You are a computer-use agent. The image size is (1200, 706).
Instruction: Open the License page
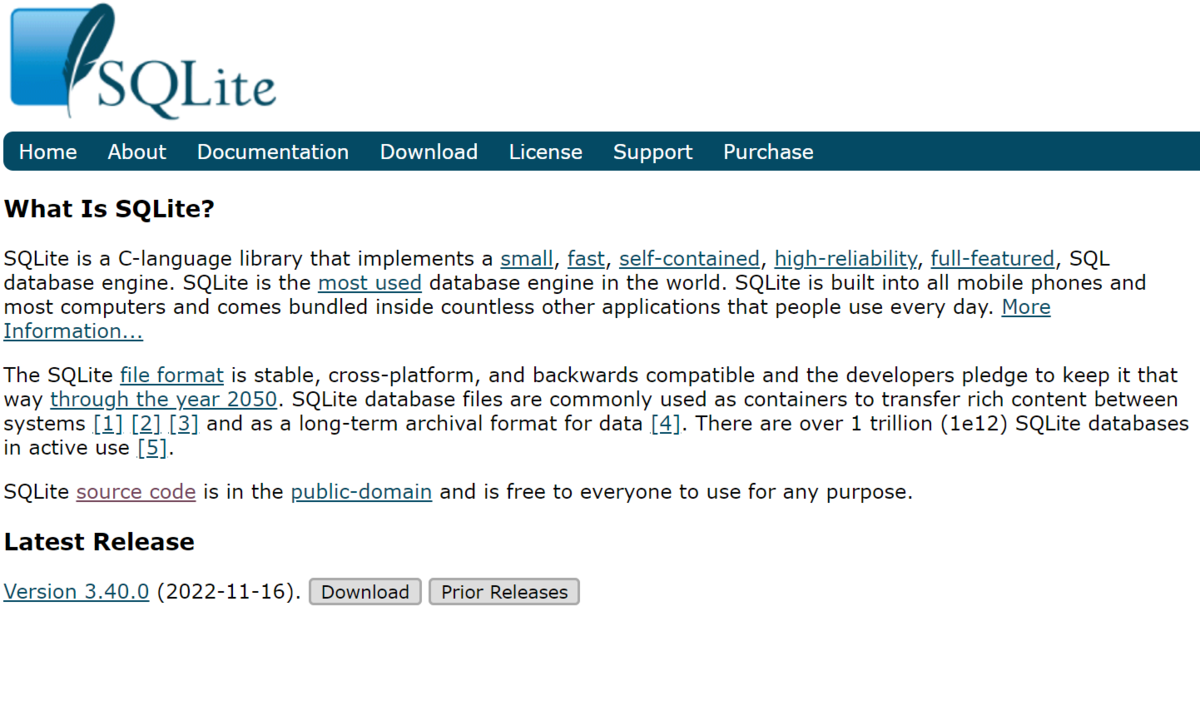click(545, 152)
